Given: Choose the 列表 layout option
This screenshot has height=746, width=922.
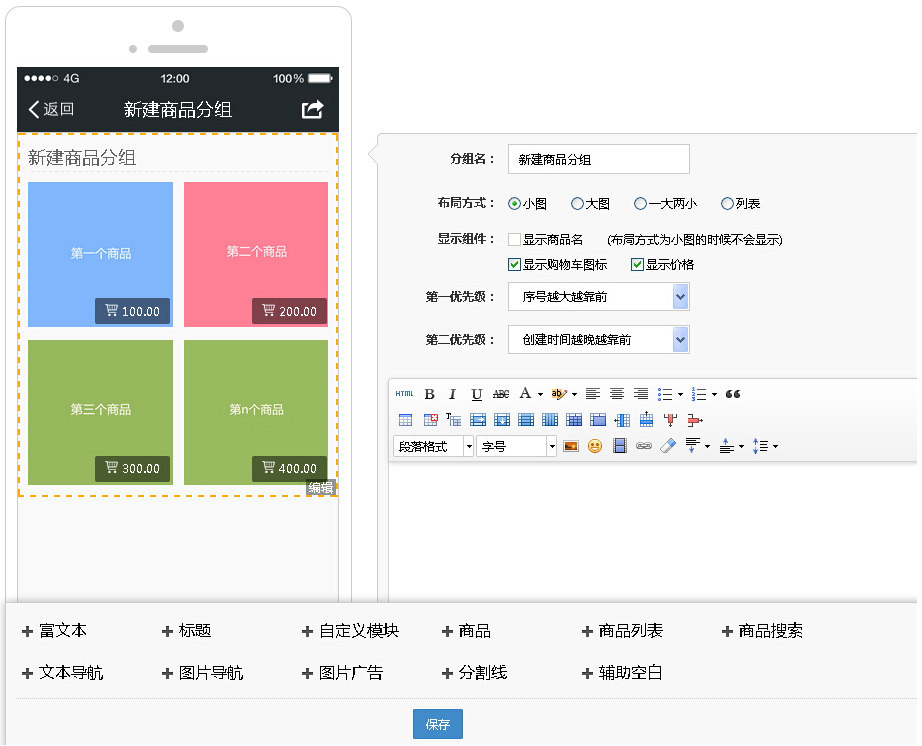Looking at the screenshot, I should 727,204.
